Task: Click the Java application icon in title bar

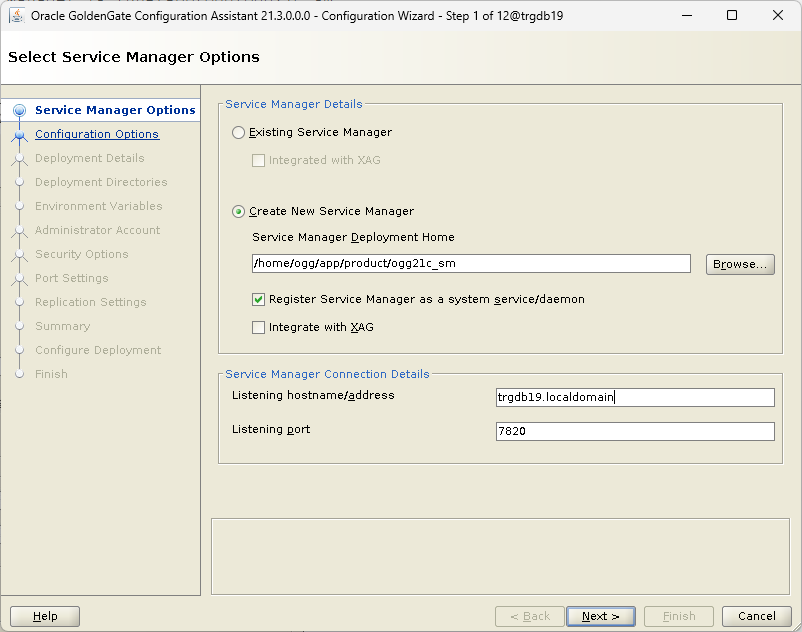Action: tap(17, 15)
